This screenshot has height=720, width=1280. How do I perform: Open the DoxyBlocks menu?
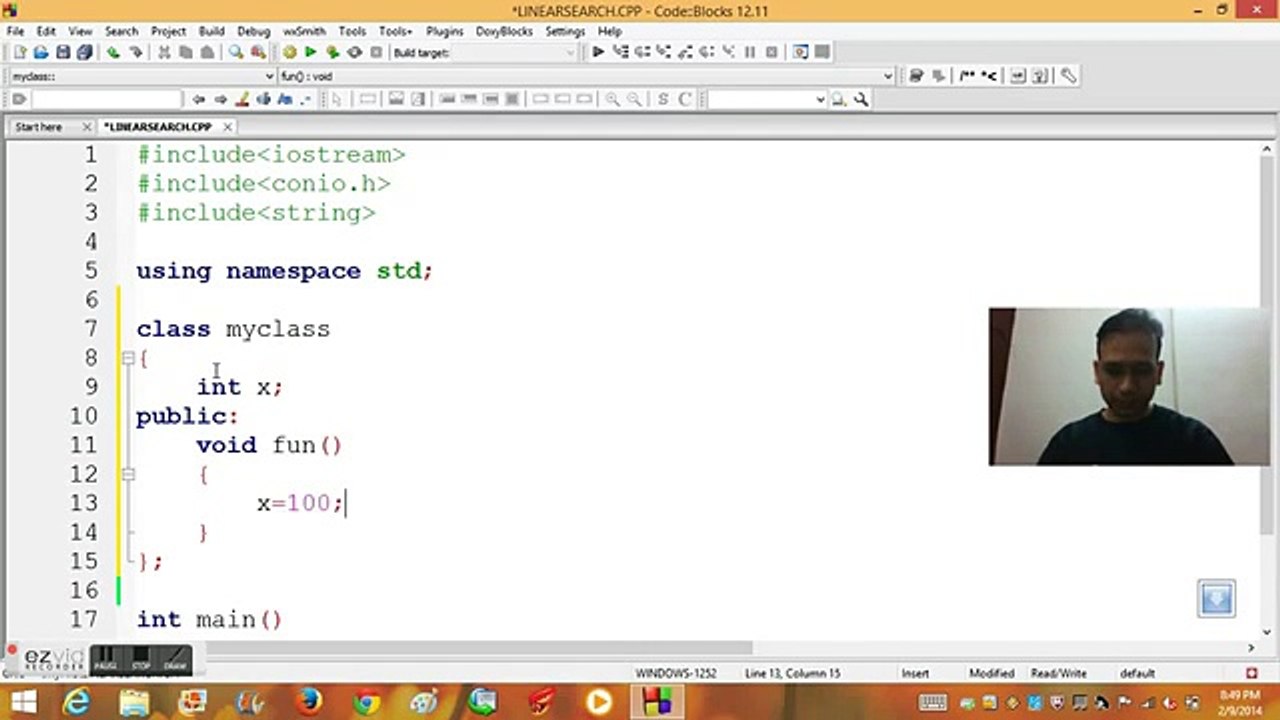504,31
